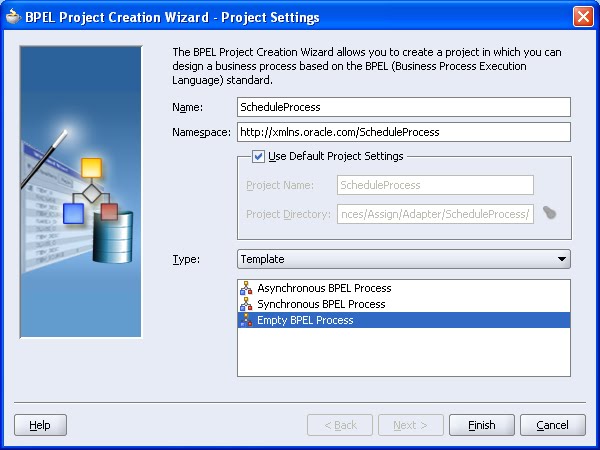This screenshot has height=450, width=600.
Task: Click the Empty BPEL Process icon
Action: click(246, 320)
